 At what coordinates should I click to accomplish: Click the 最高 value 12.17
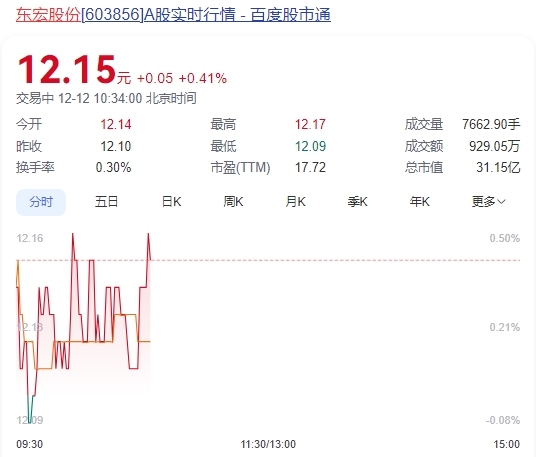pos(310,124)
